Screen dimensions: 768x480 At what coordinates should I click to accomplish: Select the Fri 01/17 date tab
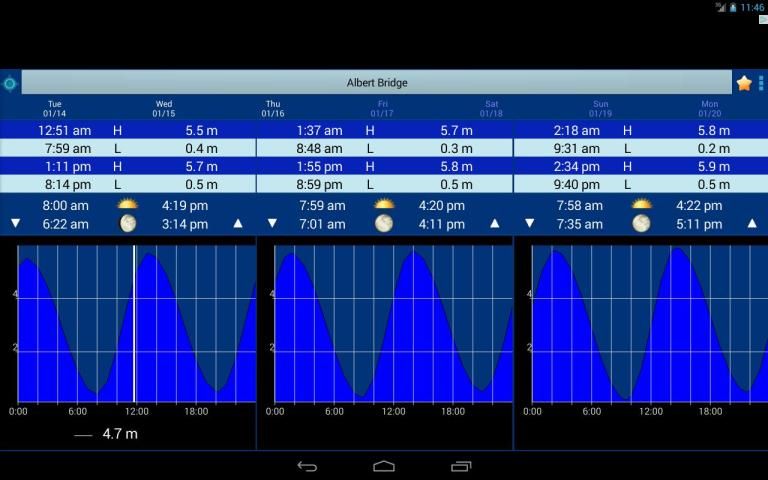(383, 108)
